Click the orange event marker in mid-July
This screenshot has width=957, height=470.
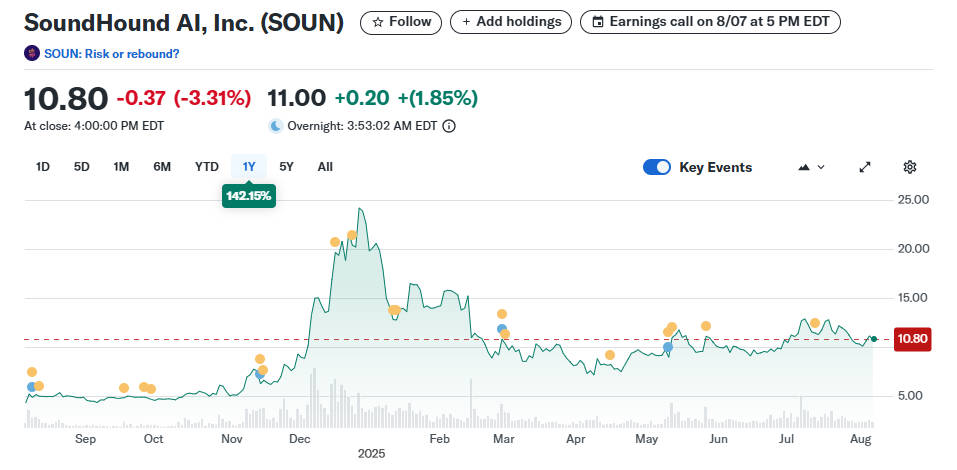[x=815, y=323]
